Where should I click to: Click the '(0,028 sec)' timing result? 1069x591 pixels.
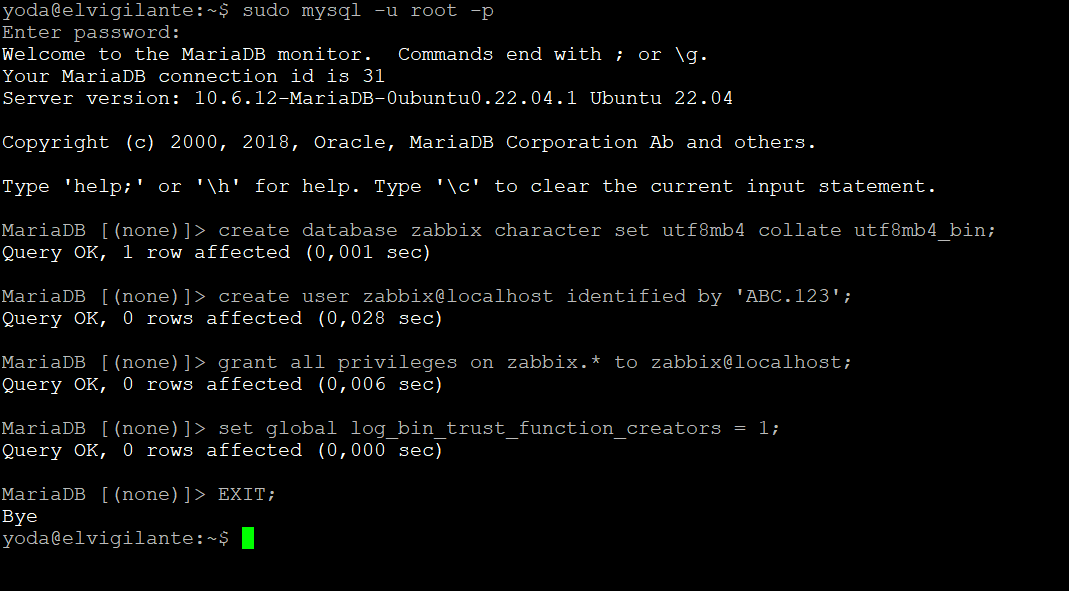(380, 318)
